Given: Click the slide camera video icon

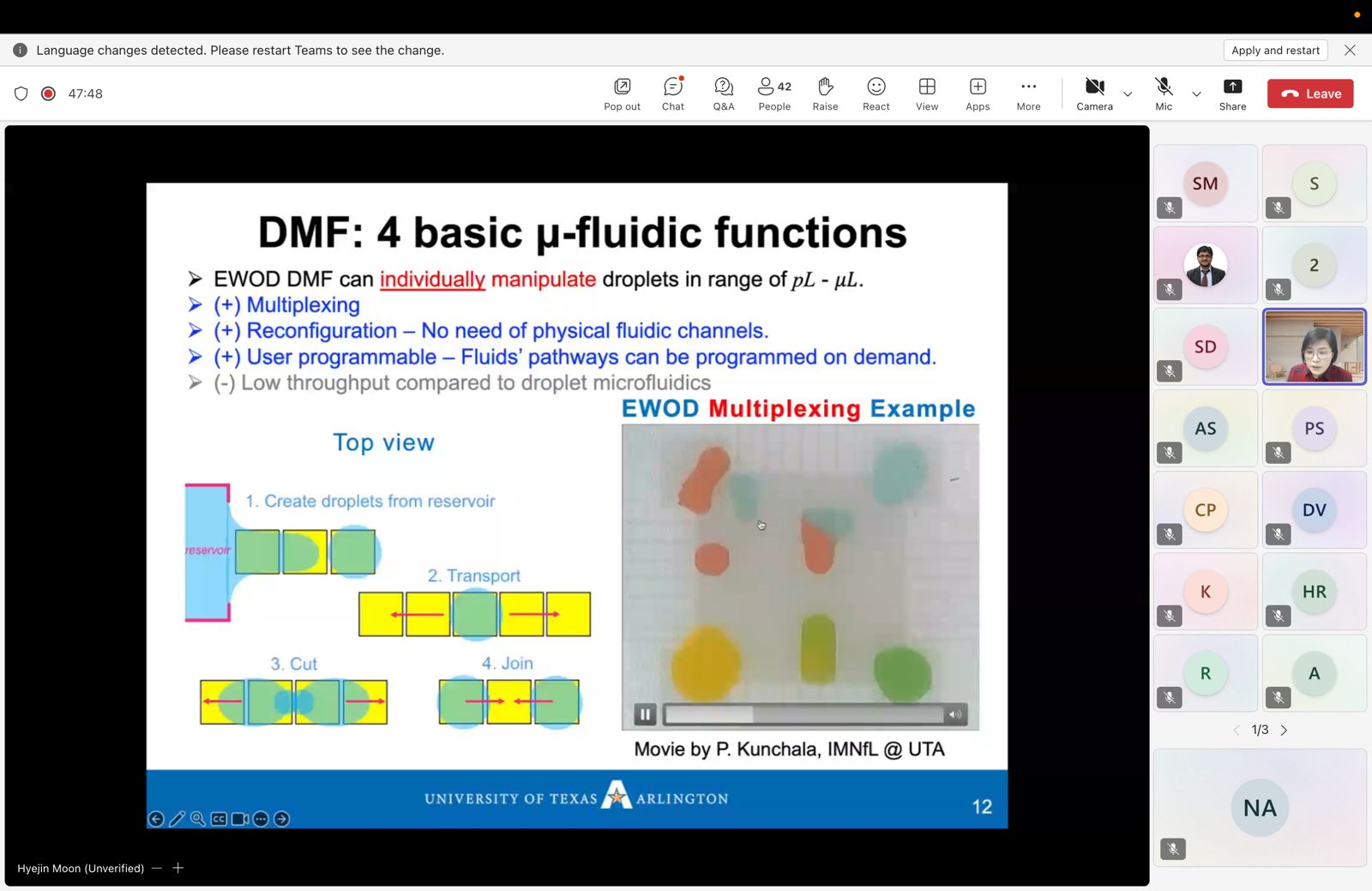Looking at the screenshot, I should 240,819.
